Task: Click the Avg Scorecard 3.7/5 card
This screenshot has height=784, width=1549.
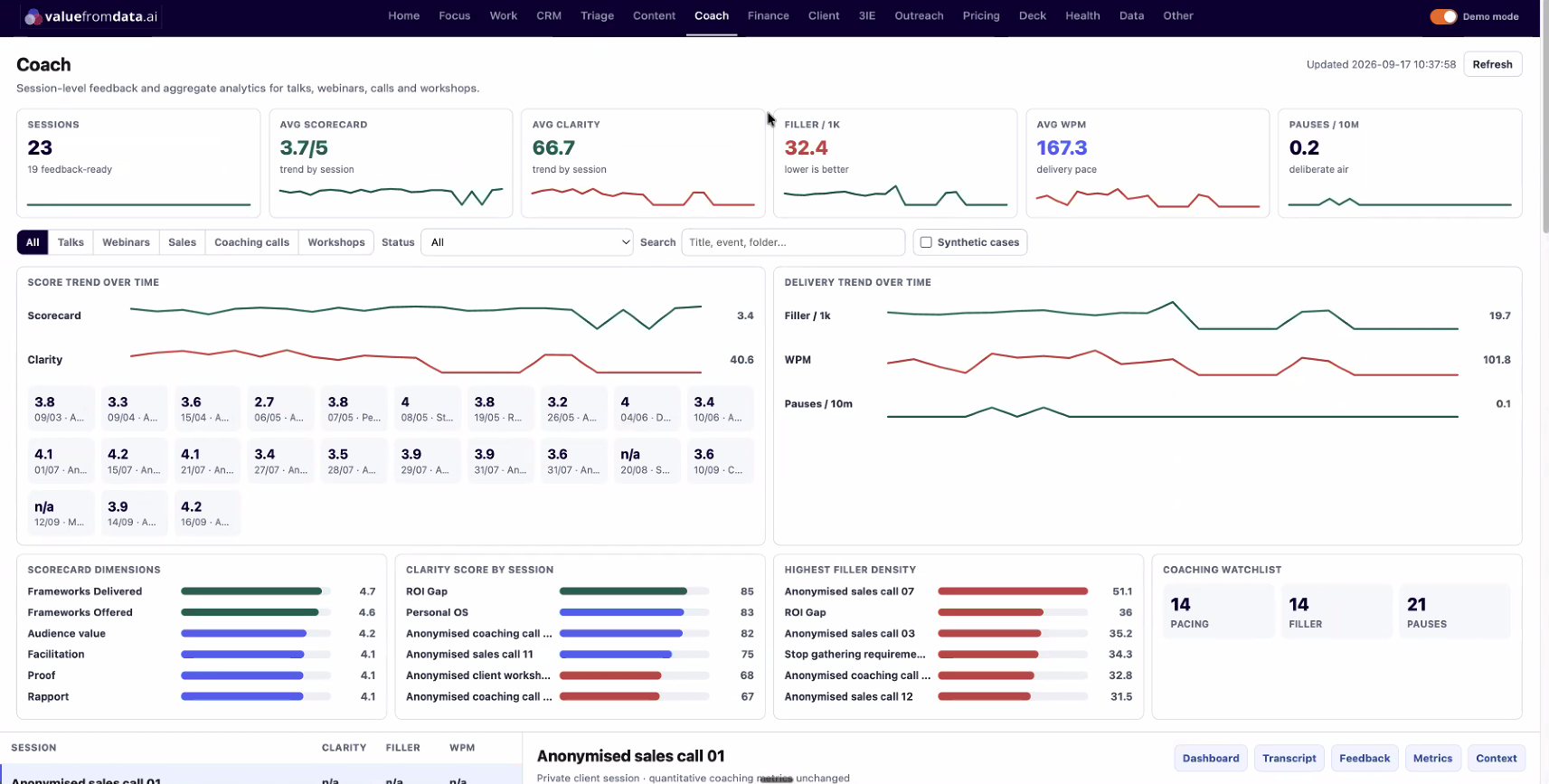Action: click(391, 164)
